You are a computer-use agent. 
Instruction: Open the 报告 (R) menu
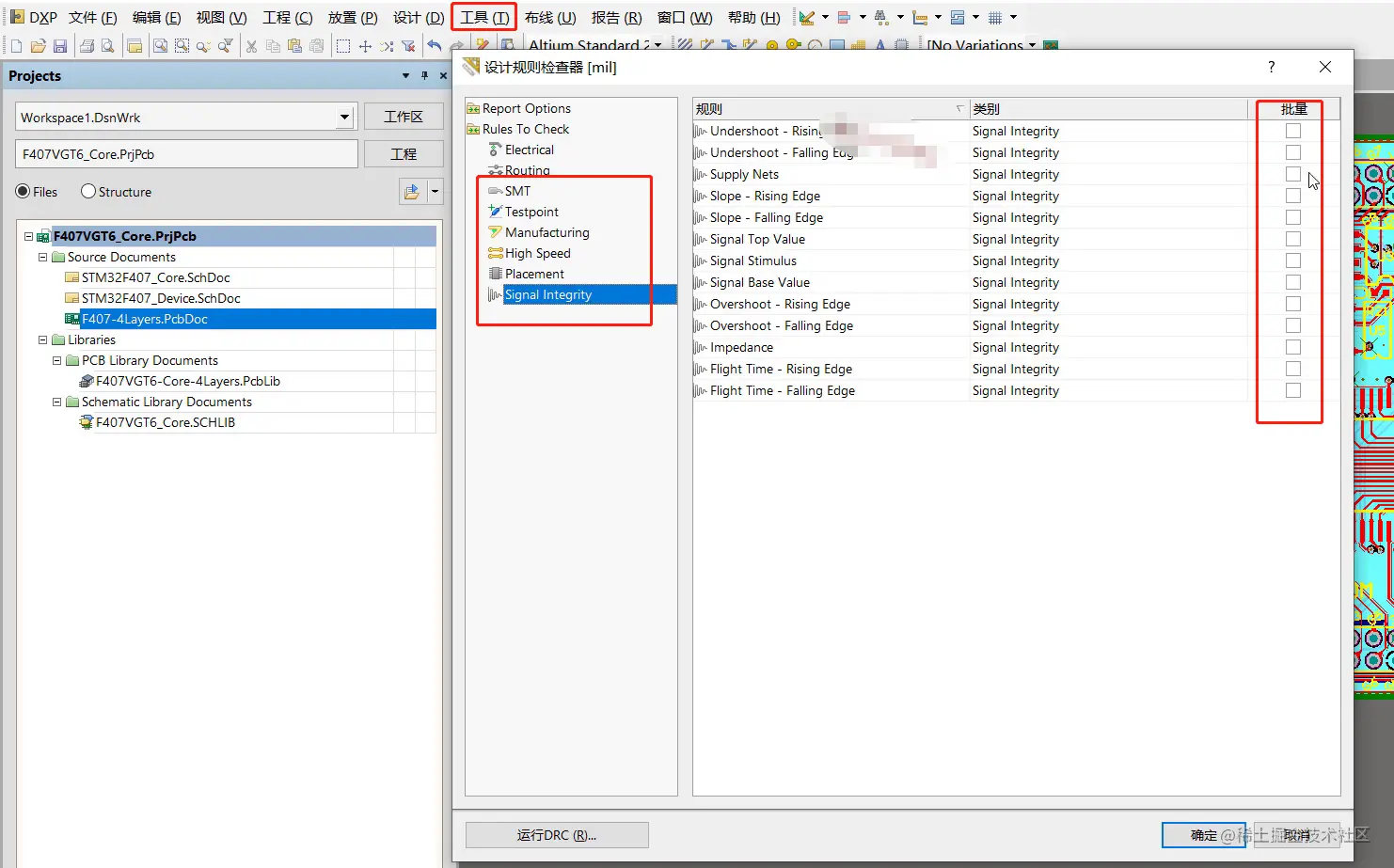(616, 17)
